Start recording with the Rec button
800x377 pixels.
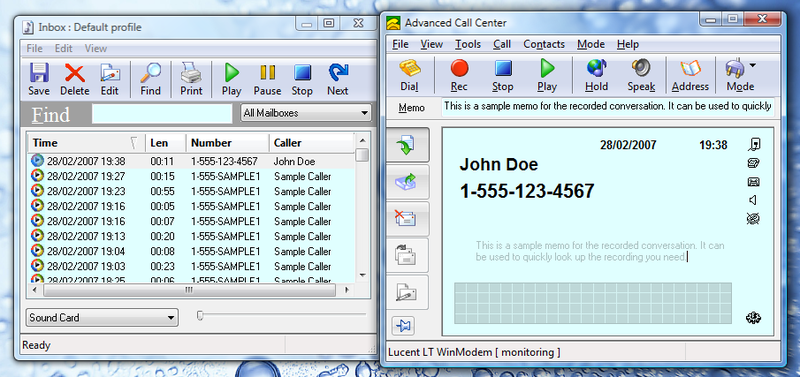point(459,76)
